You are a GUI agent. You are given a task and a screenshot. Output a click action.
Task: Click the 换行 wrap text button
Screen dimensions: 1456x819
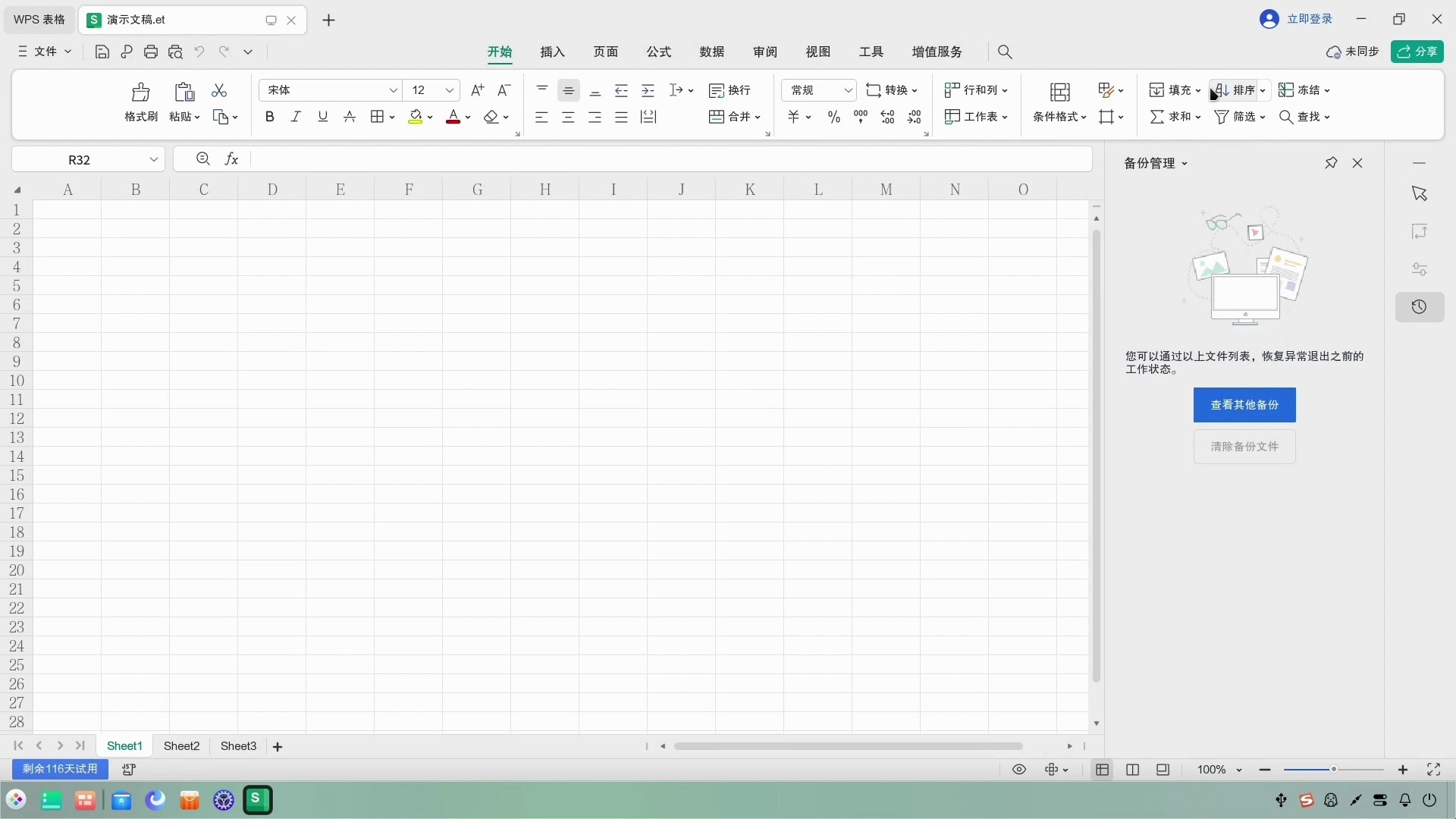click(x=730, y=90)
